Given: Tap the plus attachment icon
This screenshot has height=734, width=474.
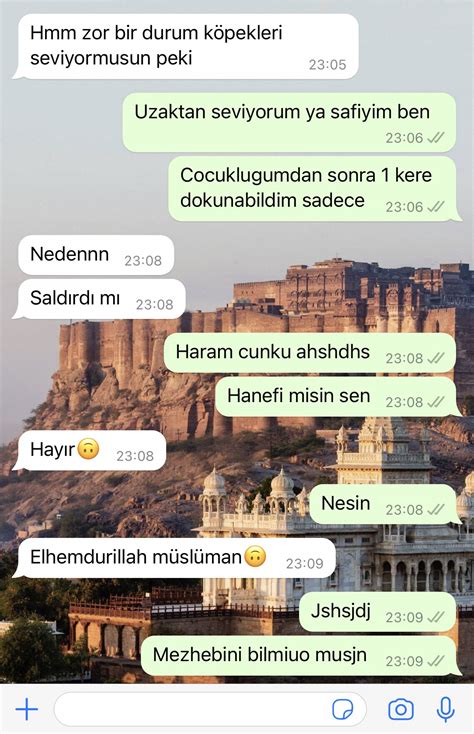Looking at the screenshot, I should (x=27, y=710).
